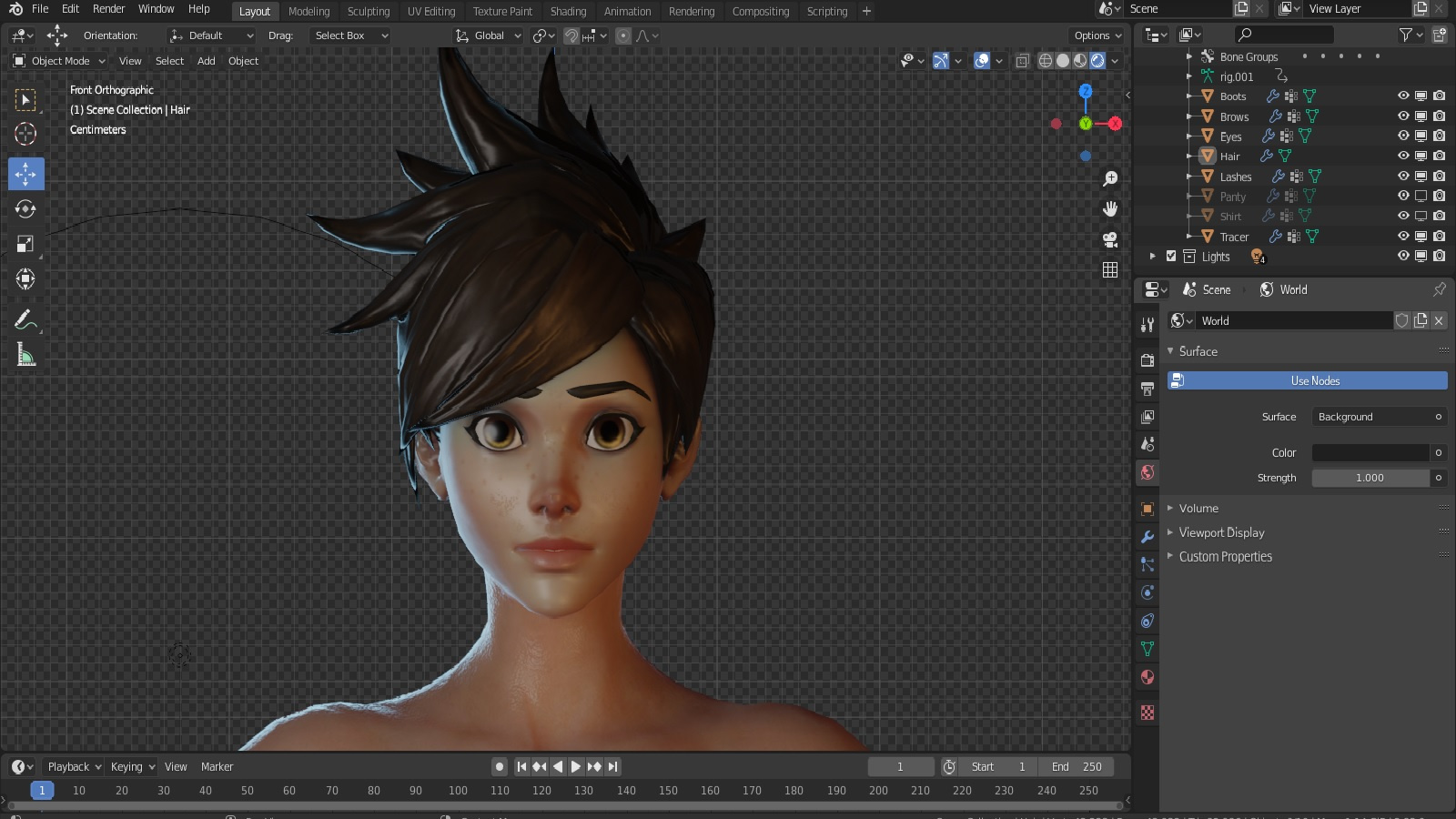The image size is (1456, 819).
Task: Click the outliner search field
Action: click(1283, 35)
